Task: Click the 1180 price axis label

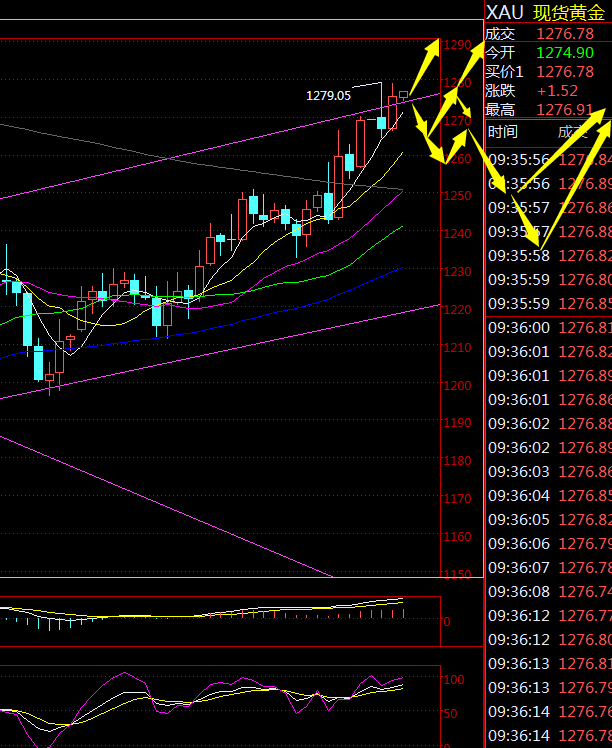Action: pos(457,461)
